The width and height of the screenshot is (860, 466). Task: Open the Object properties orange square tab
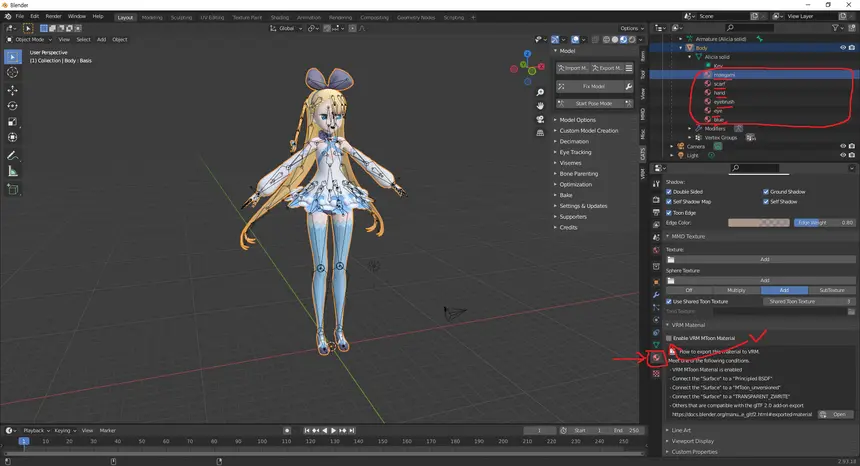point(656,282)
